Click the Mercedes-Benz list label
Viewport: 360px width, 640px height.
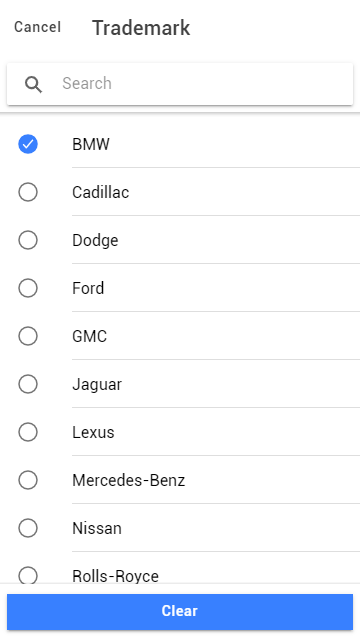click(129, 480)
